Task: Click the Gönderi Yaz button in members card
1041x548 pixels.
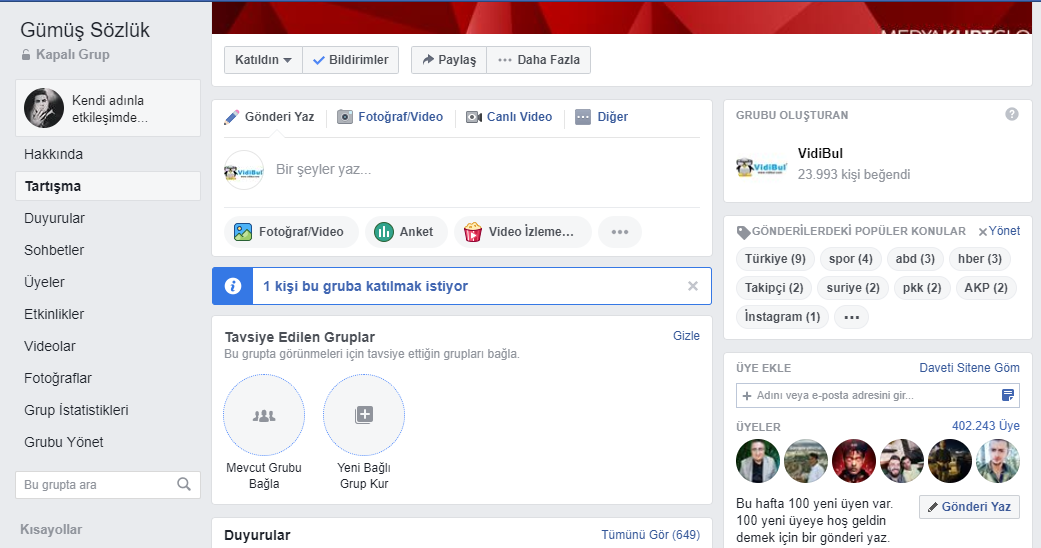Action: tap(969, 507)
